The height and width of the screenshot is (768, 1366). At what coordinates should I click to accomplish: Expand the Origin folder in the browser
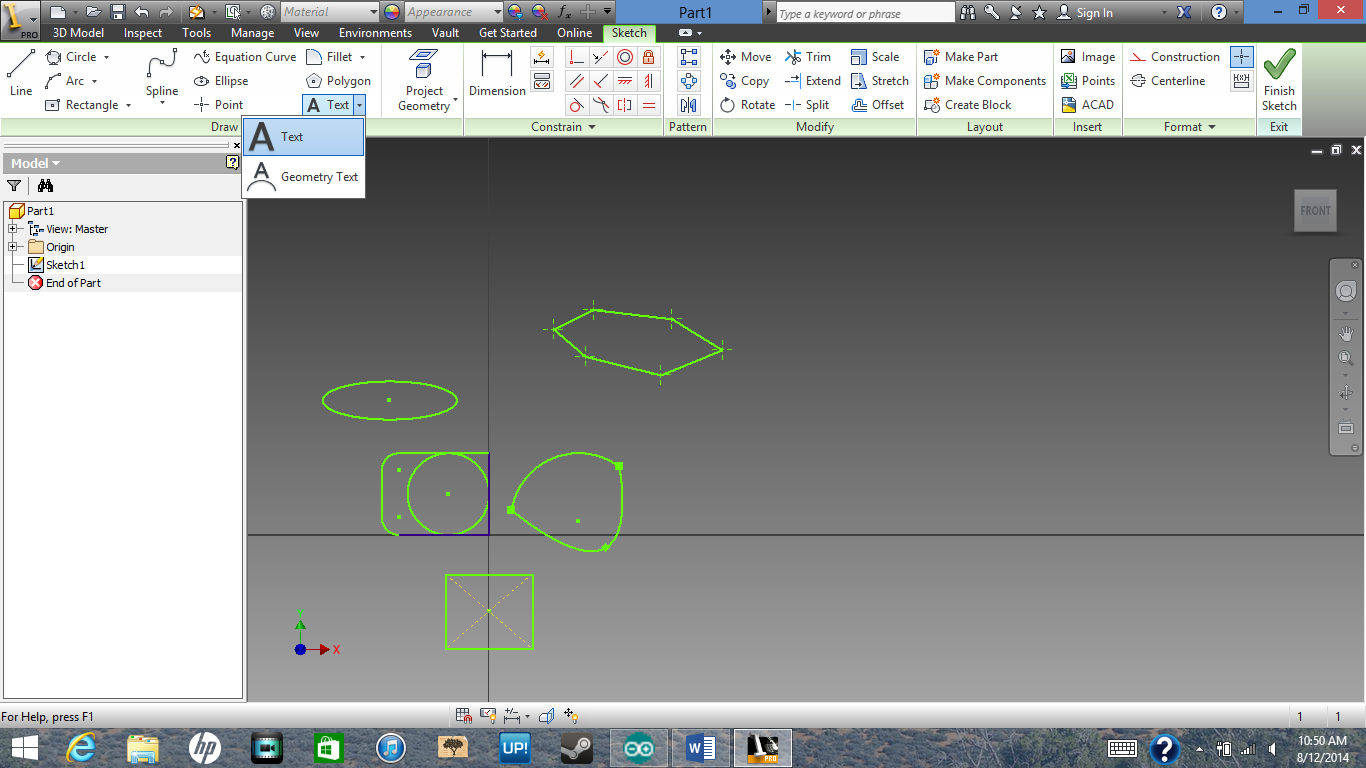(x=14, y=246)
